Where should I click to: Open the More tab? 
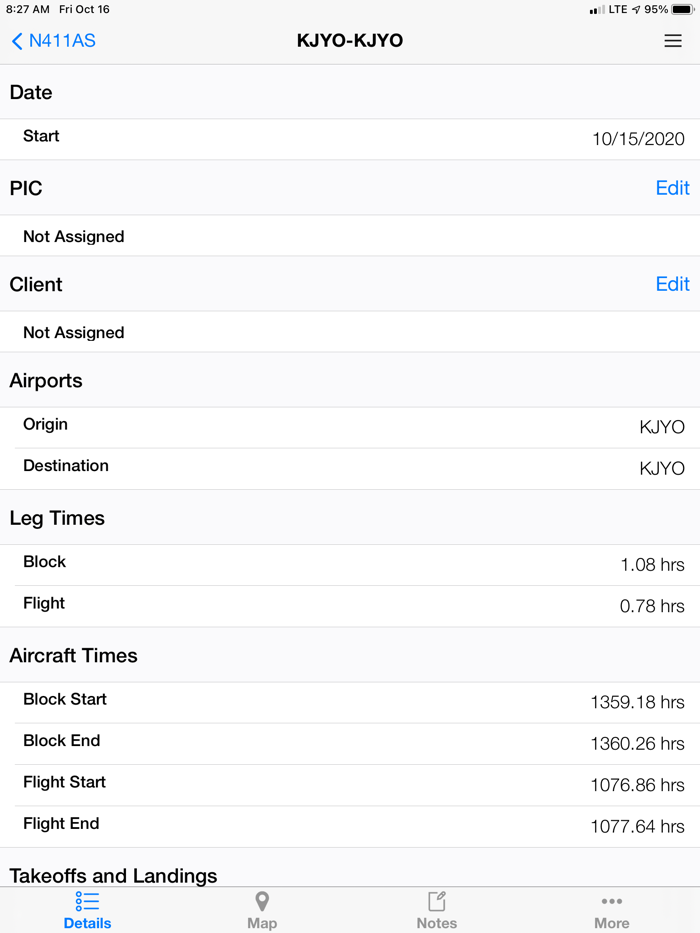point(612,911)
